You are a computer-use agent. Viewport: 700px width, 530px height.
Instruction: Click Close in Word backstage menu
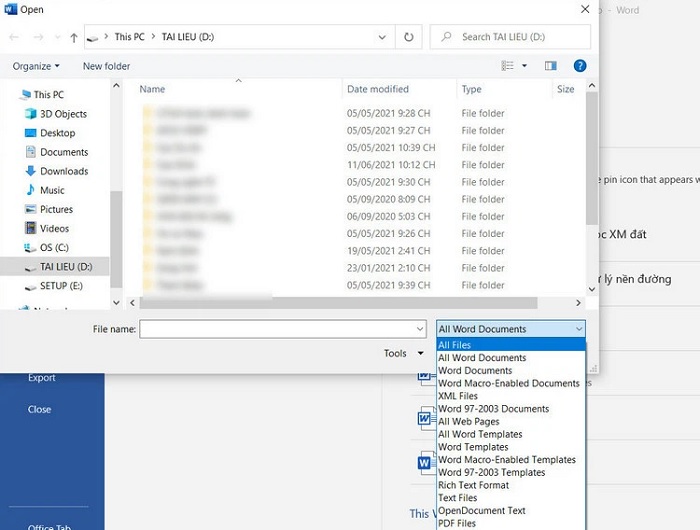(x=39, y=409)
